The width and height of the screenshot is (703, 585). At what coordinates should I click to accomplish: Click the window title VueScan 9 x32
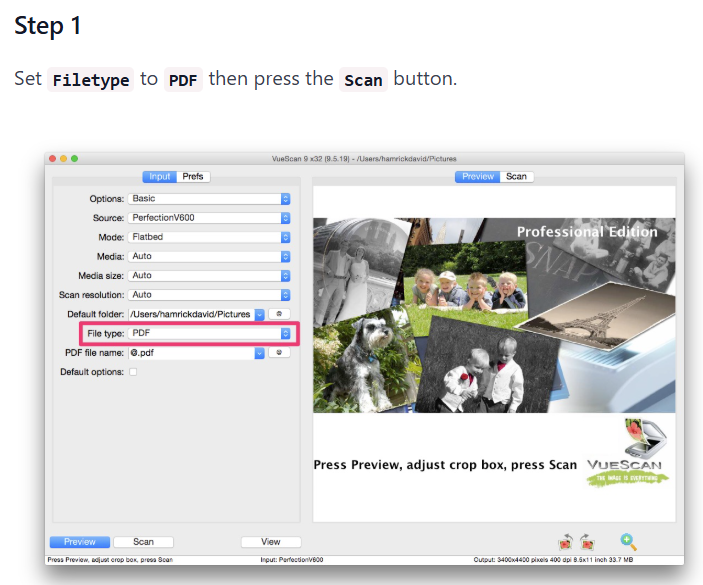click(364, 159)
